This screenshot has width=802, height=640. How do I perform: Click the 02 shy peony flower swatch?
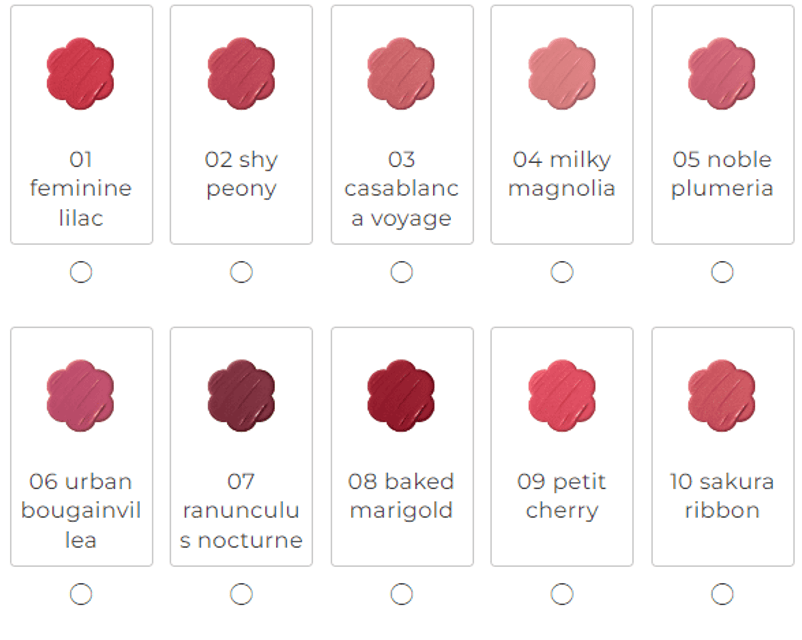pos(241,73)
